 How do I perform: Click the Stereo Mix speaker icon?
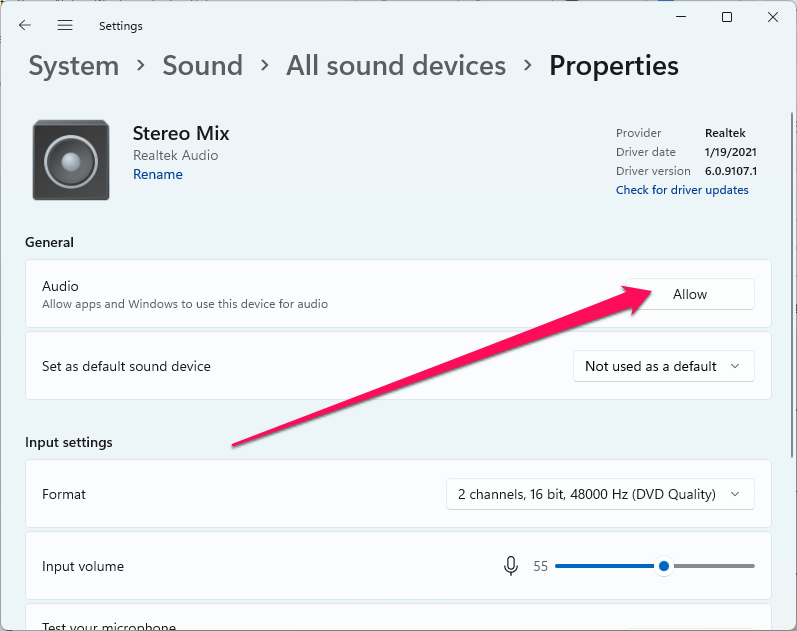(x=71, y=160)
